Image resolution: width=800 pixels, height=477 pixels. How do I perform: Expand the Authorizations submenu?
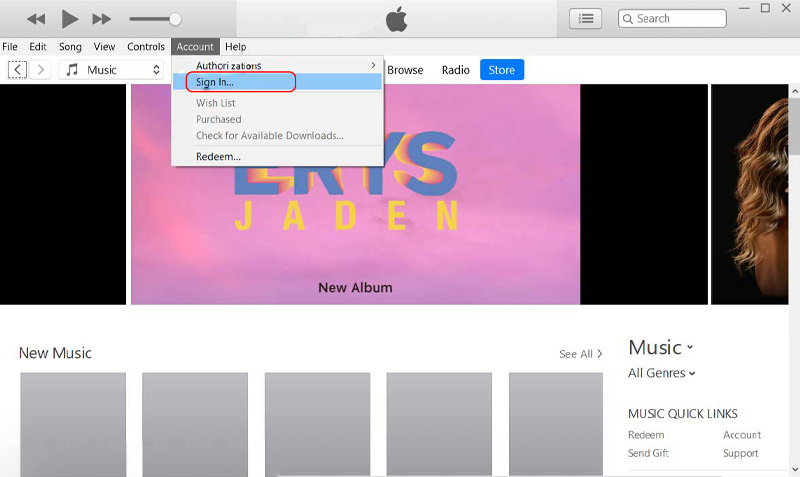point(278,65)
